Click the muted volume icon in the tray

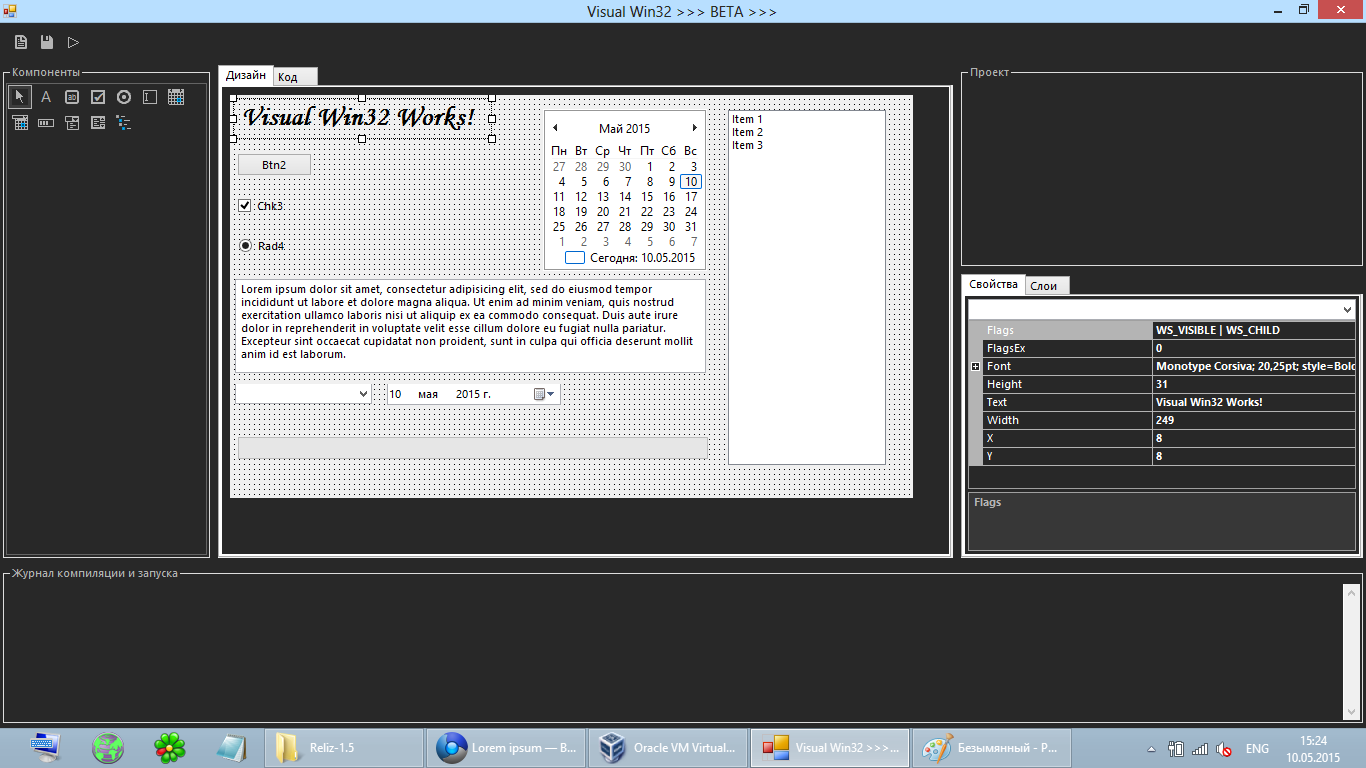point(1224,749)
